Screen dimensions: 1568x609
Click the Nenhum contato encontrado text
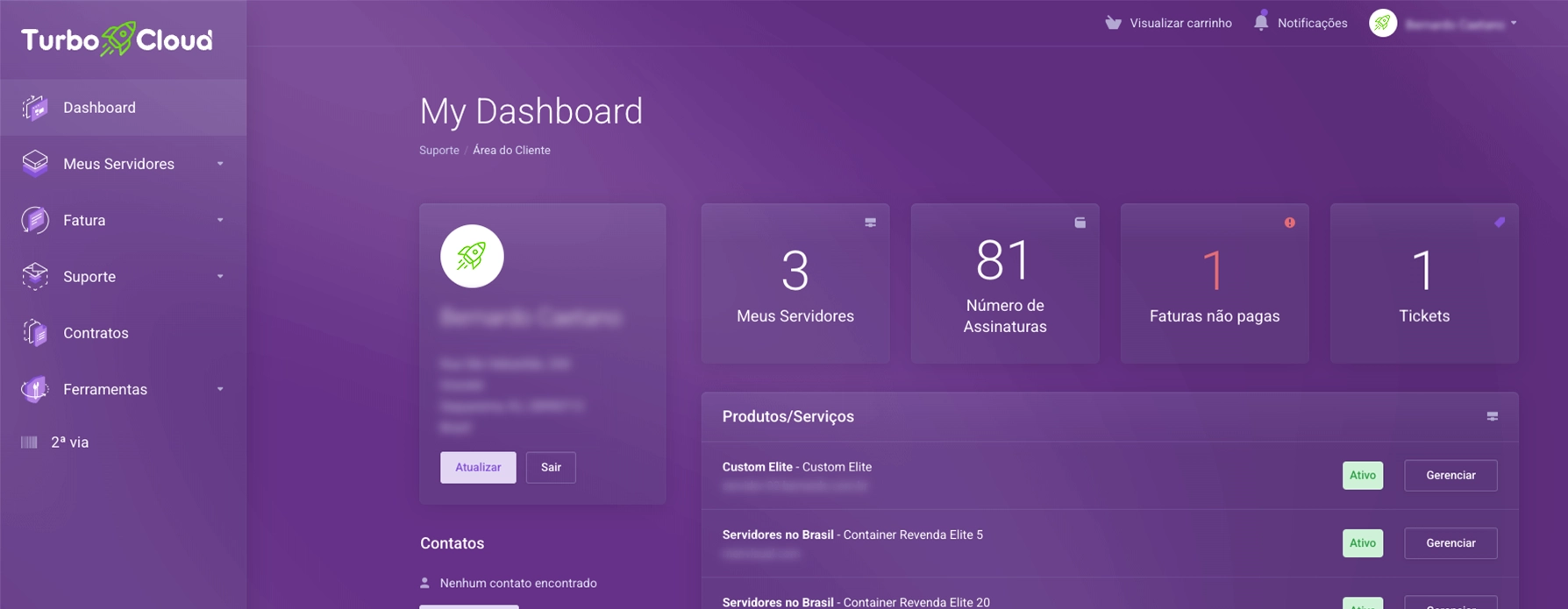pos(518,583)
